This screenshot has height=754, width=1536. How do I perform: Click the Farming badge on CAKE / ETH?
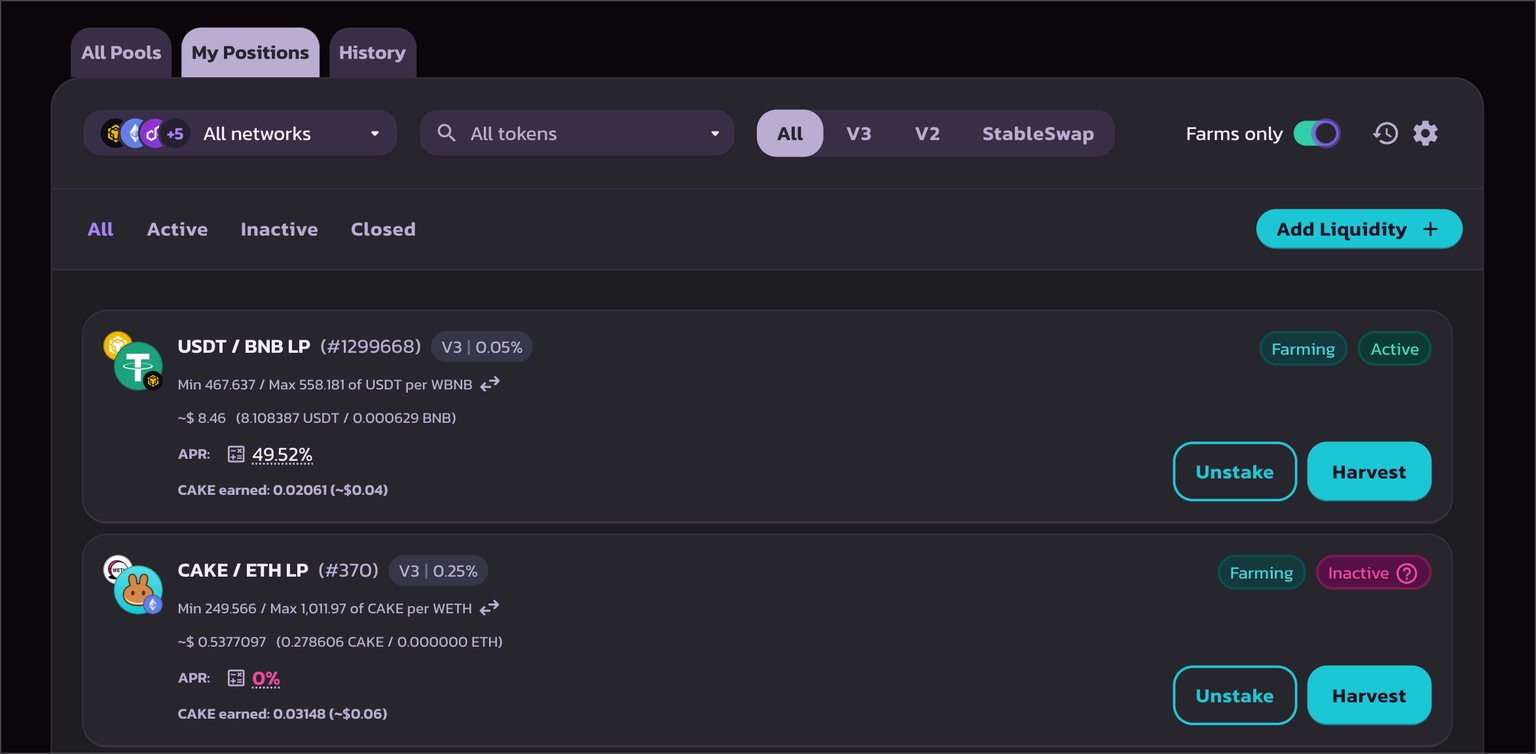coord(1261,573)
